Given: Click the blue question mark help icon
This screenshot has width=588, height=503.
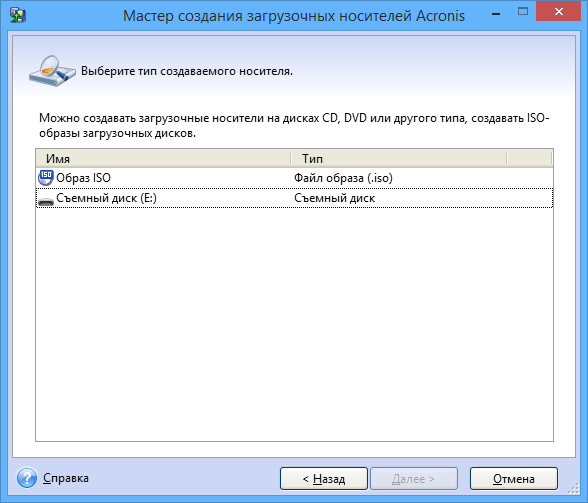Looking at the screenshot, I should (27, 477).
